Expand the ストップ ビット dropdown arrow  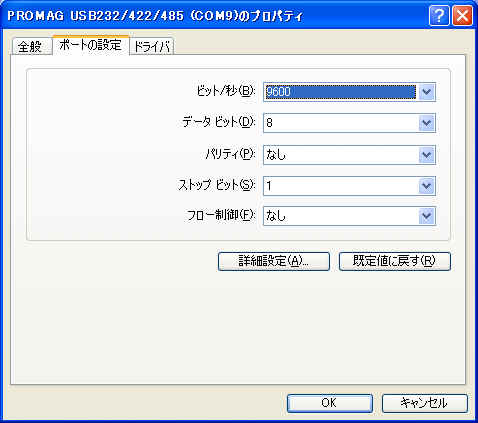pyautogui.click(x=427, y=186)
